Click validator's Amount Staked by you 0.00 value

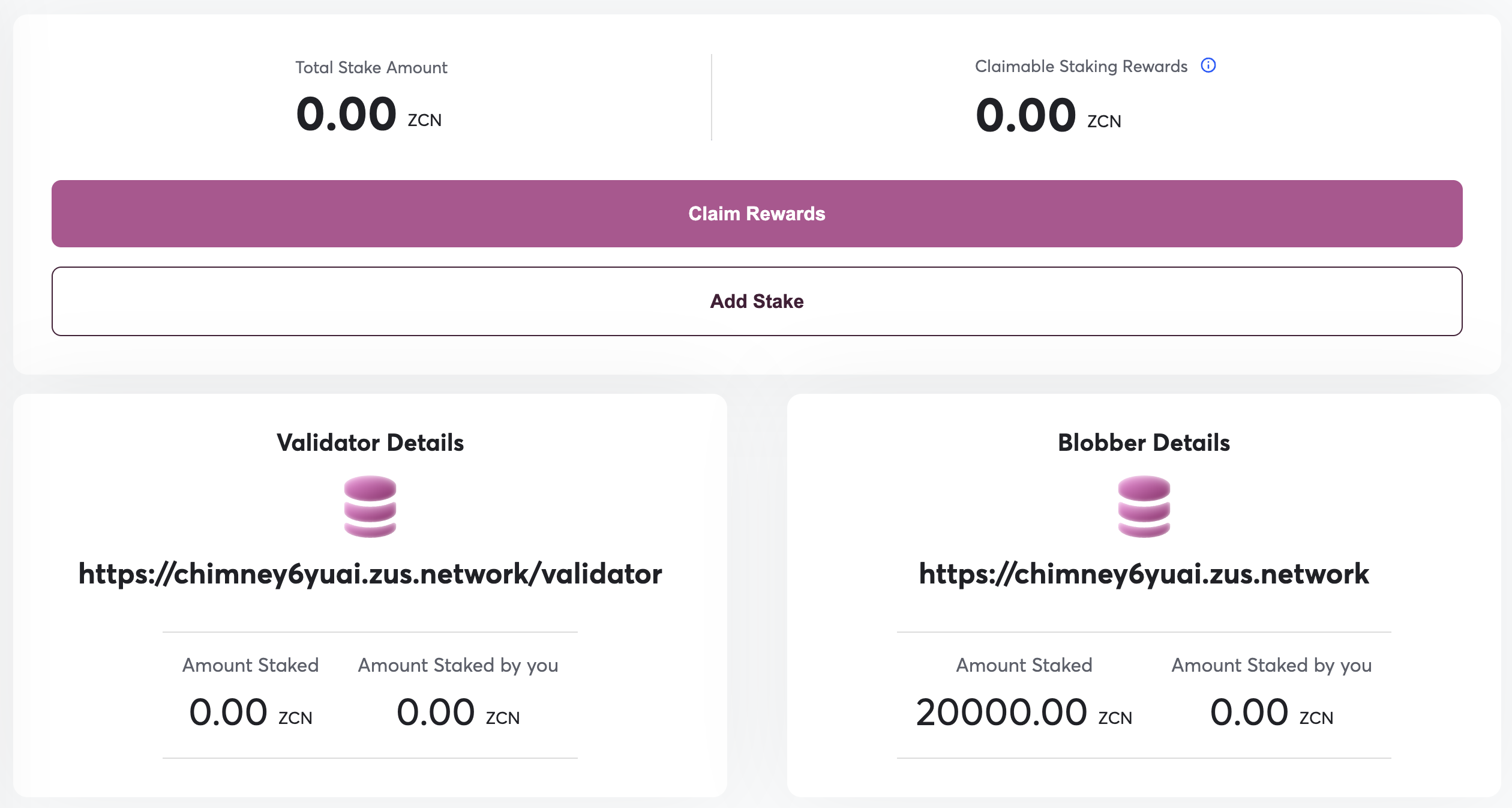pyautogui.click(x=458, y=713)
